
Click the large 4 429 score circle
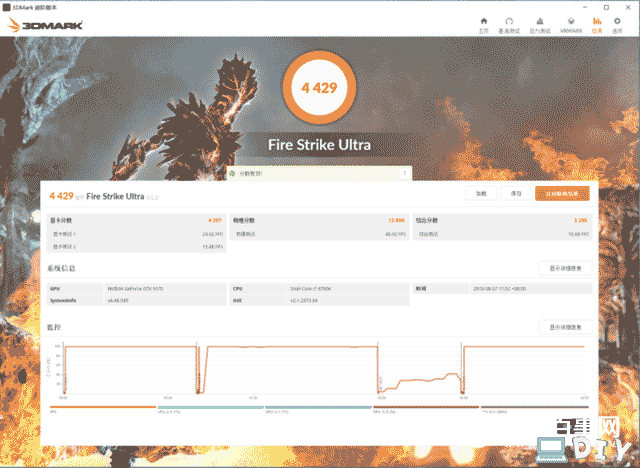point(319,87)
